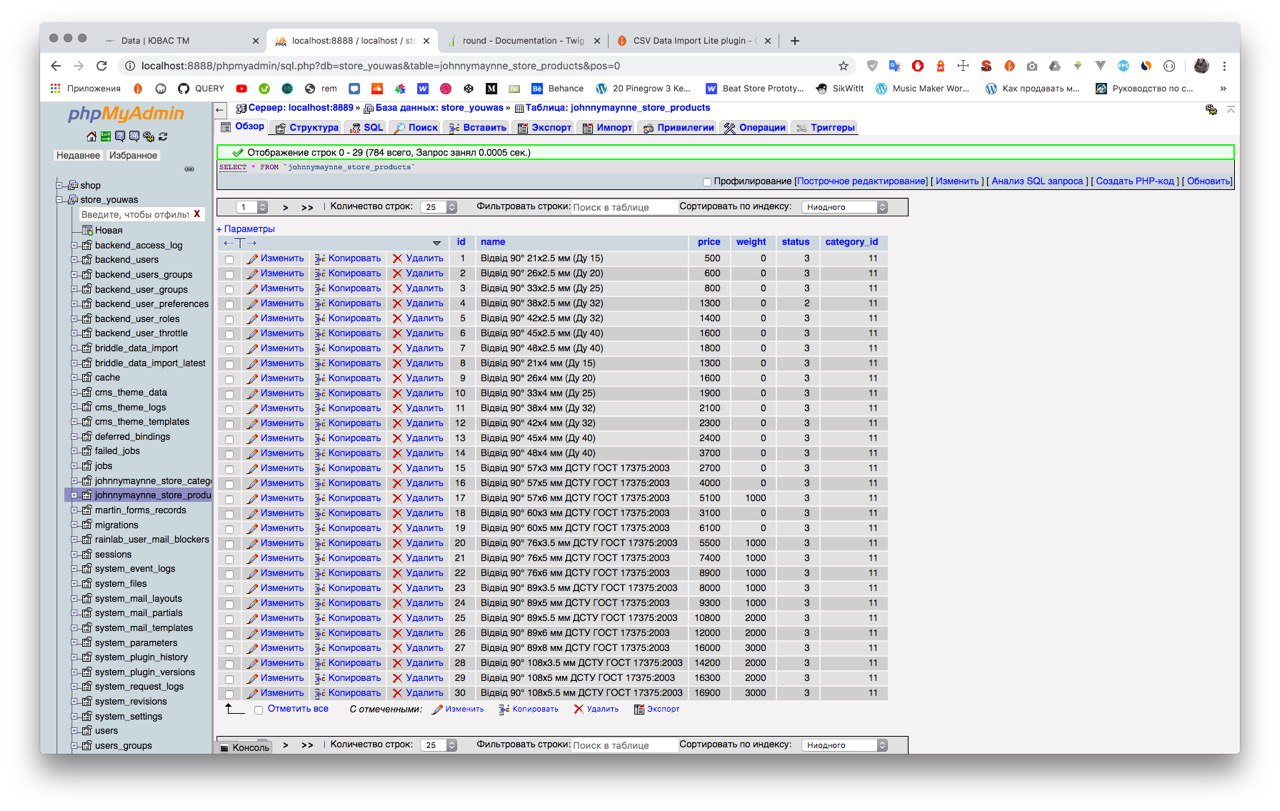Click the browser back arrow
Image resolution: width=1280 pixels, height=811 pixels.
pos(56,66)
